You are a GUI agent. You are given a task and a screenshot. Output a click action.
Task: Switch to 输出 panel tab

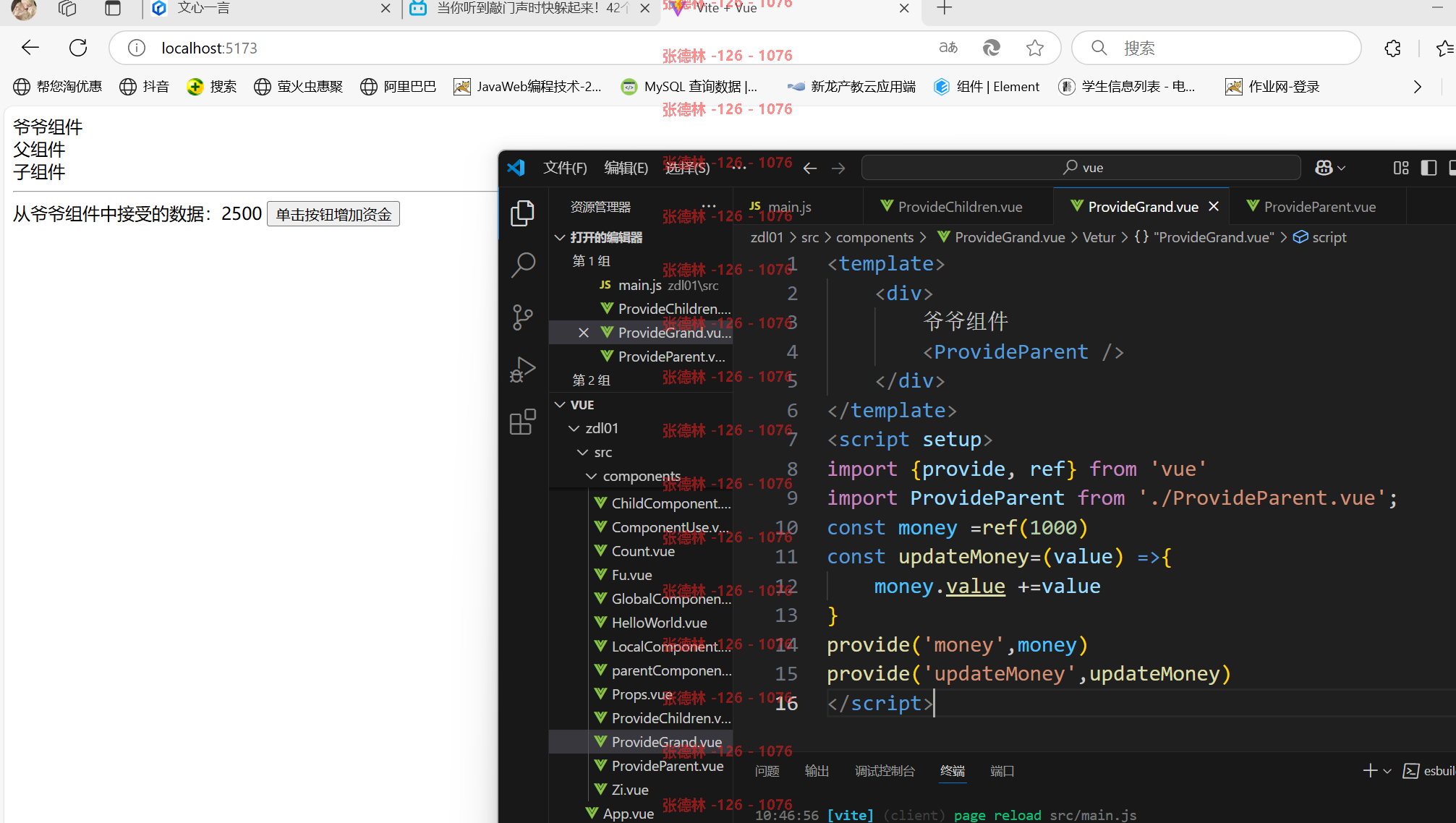(x=817, y=771)
